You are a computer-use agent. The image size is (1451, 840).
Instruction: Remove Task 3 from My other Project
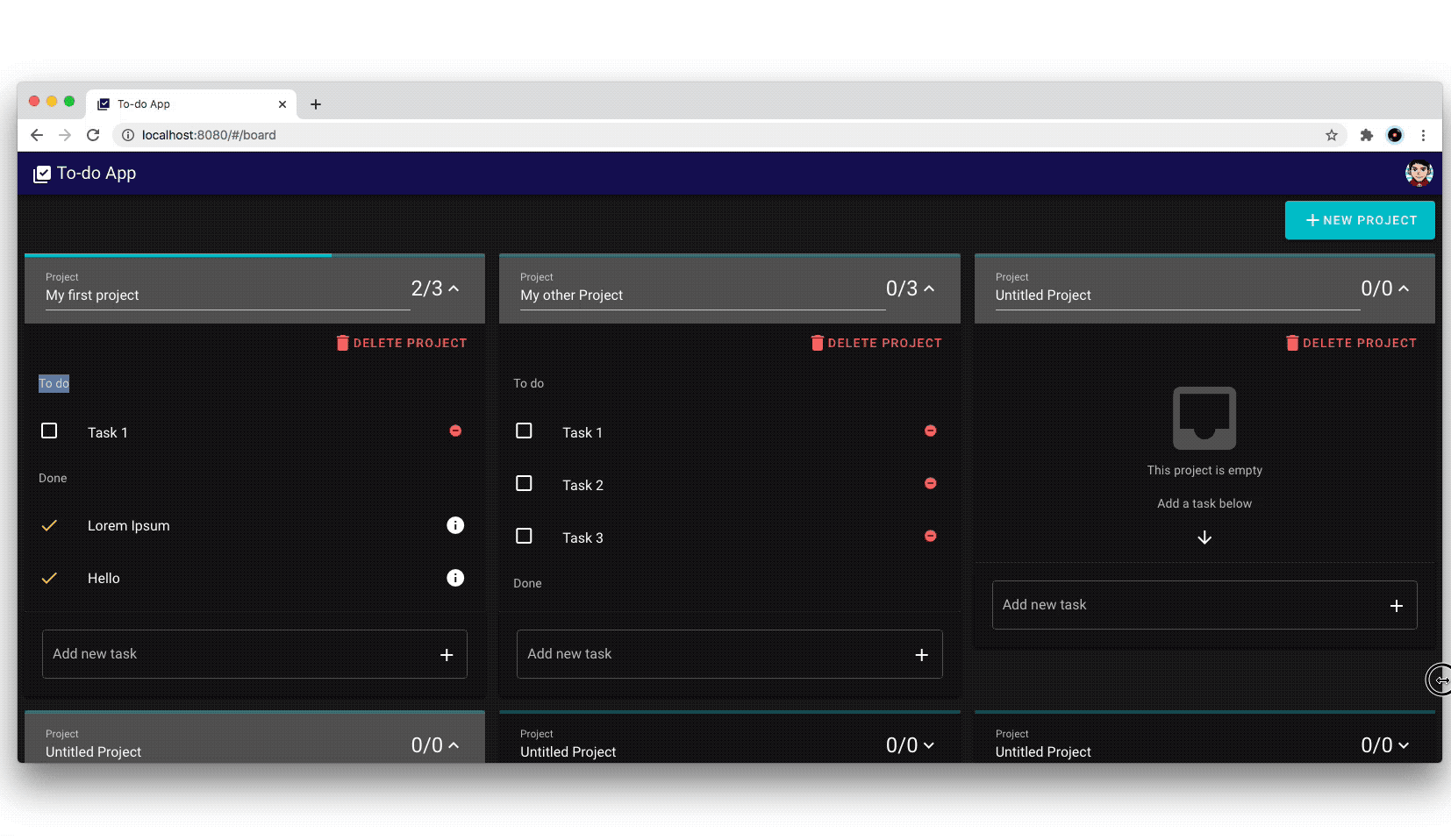[930, 536]
